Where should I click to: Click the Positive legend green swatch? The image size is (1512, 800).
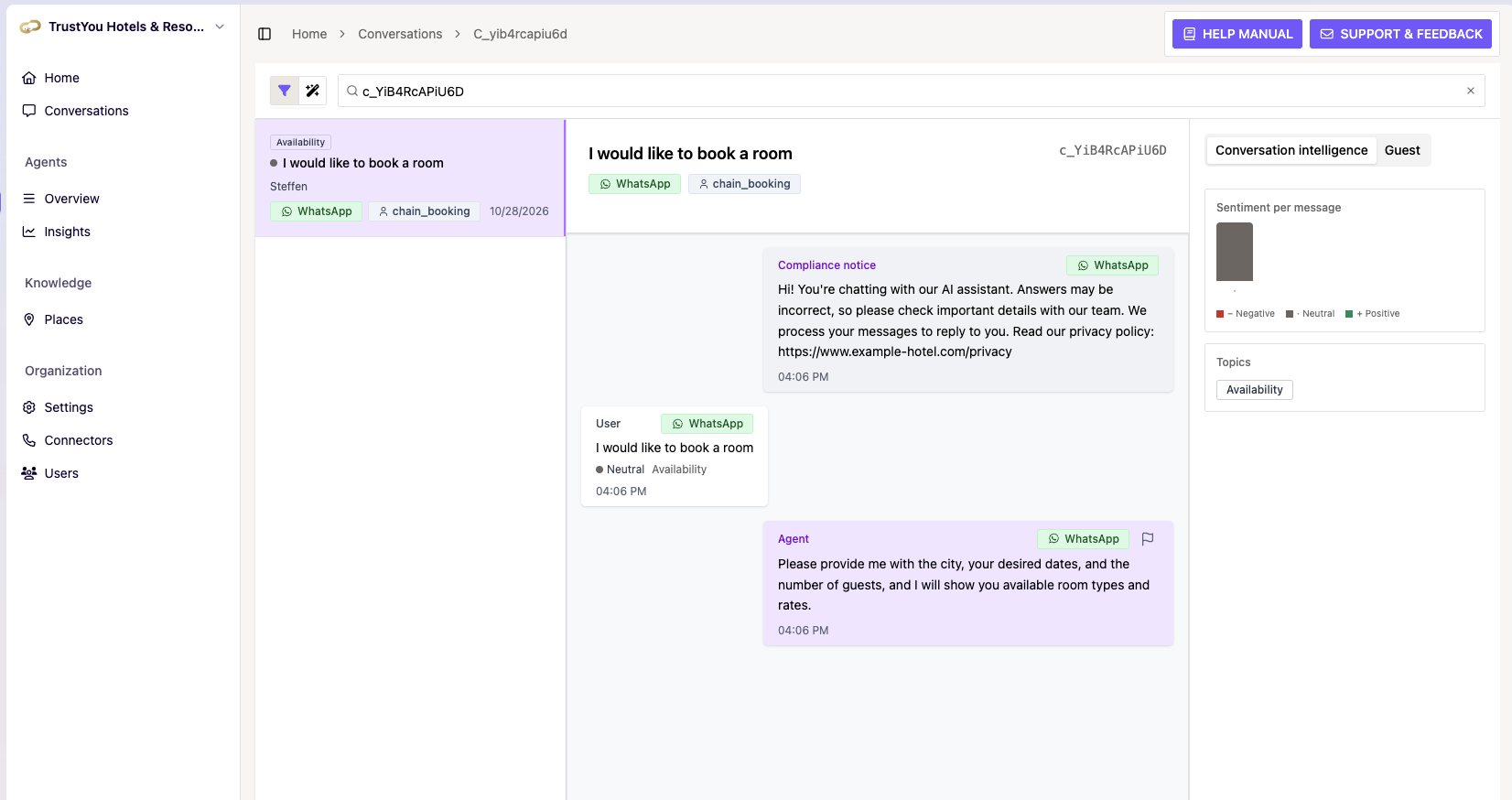[x=1349, y=314]
